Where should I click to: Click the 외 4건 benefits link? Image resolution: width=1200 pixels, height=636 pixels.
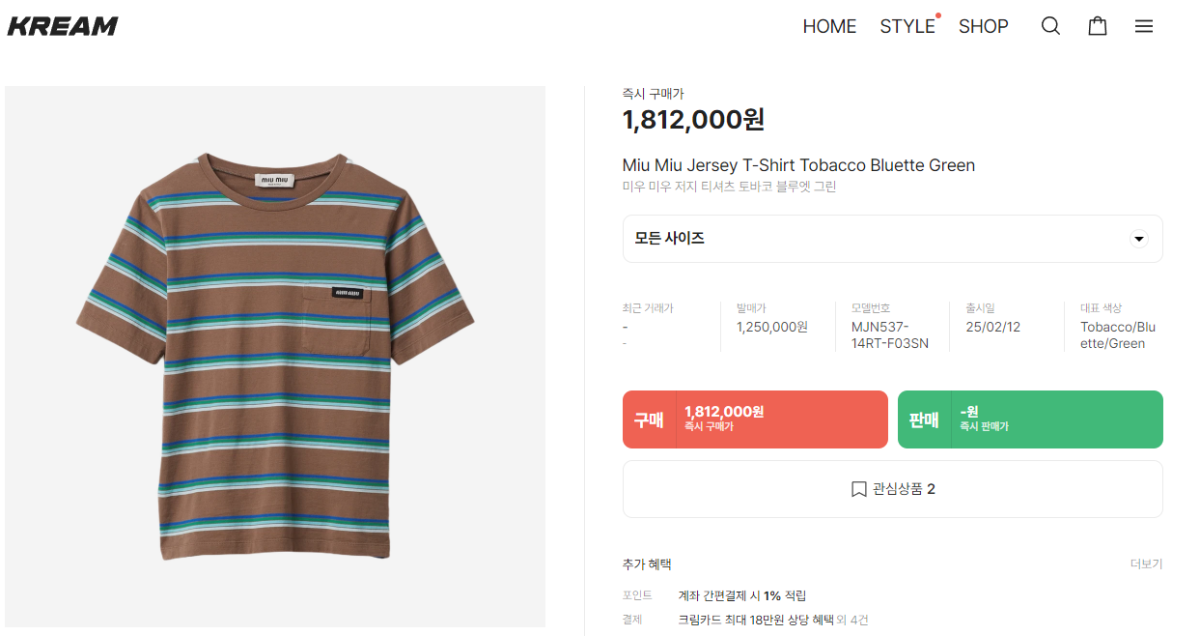852,620
